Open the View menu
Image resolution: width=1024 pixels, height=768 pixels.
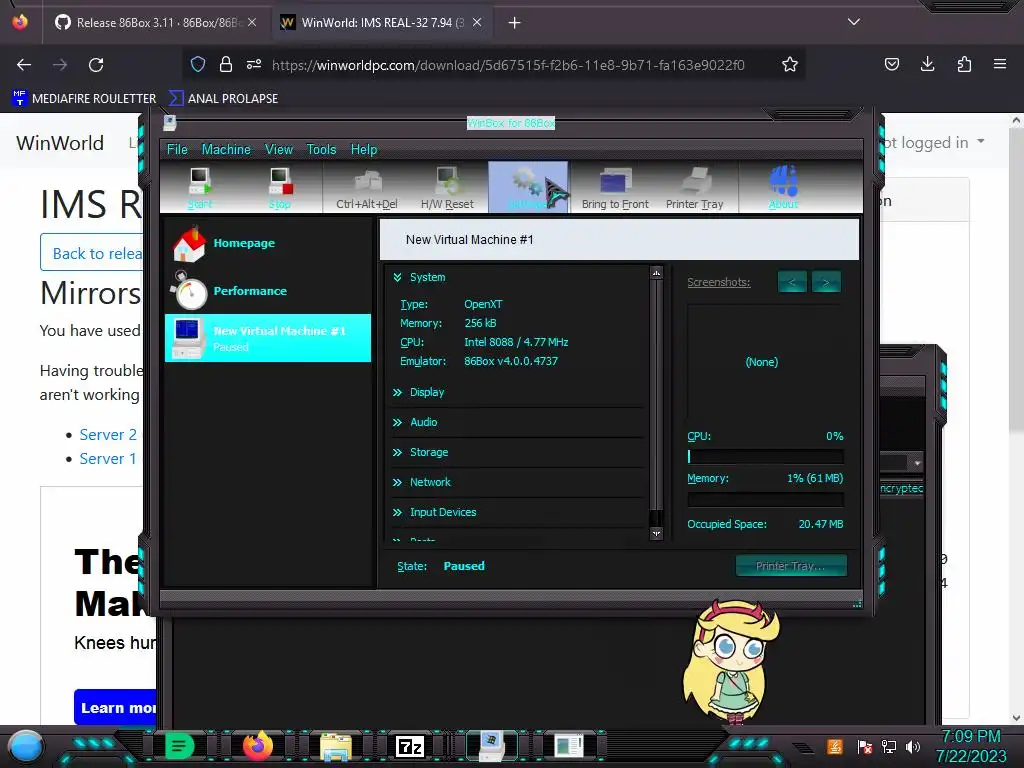[x=279, y=150]
